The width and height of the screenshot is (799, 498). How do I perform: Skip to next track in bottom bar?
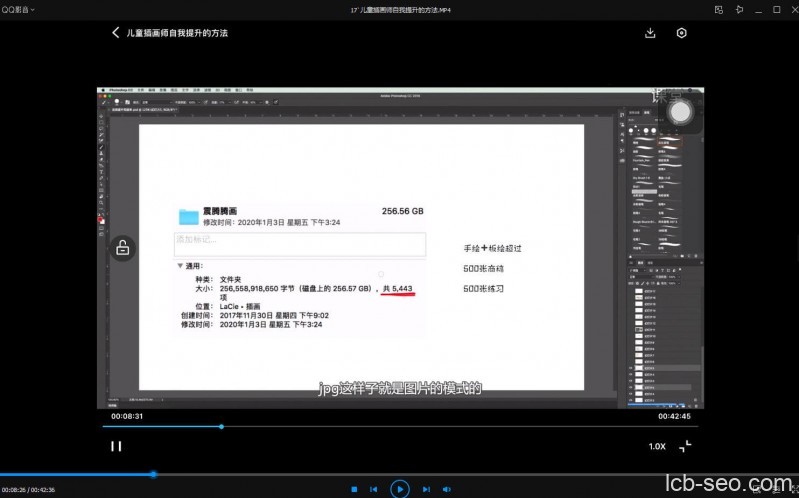click(426, 489)
